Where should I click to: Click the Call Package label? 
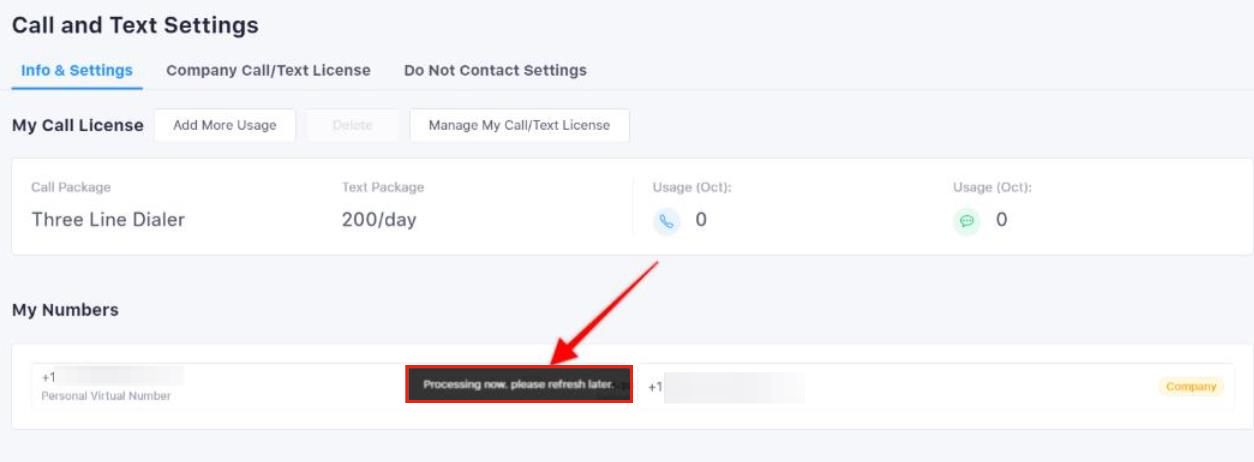click(71, 187)
